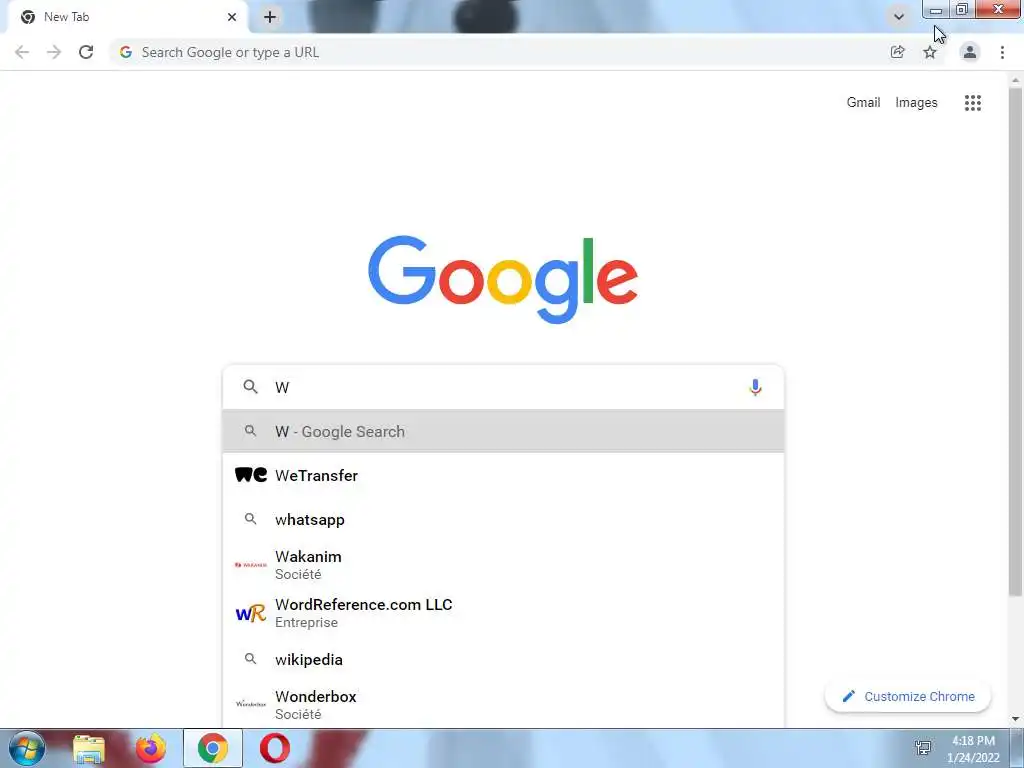The image size is (1024, 768).
Task: Click the scrollbar down arrow
Action: pyautogui.click(x=1015, y=719)
